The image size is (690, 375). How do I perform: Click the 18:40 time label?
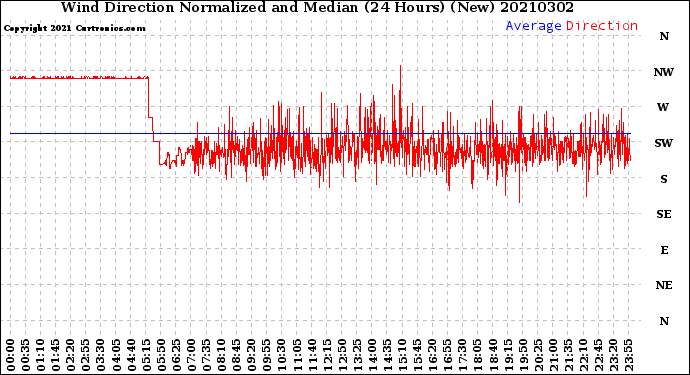(492, 355)
